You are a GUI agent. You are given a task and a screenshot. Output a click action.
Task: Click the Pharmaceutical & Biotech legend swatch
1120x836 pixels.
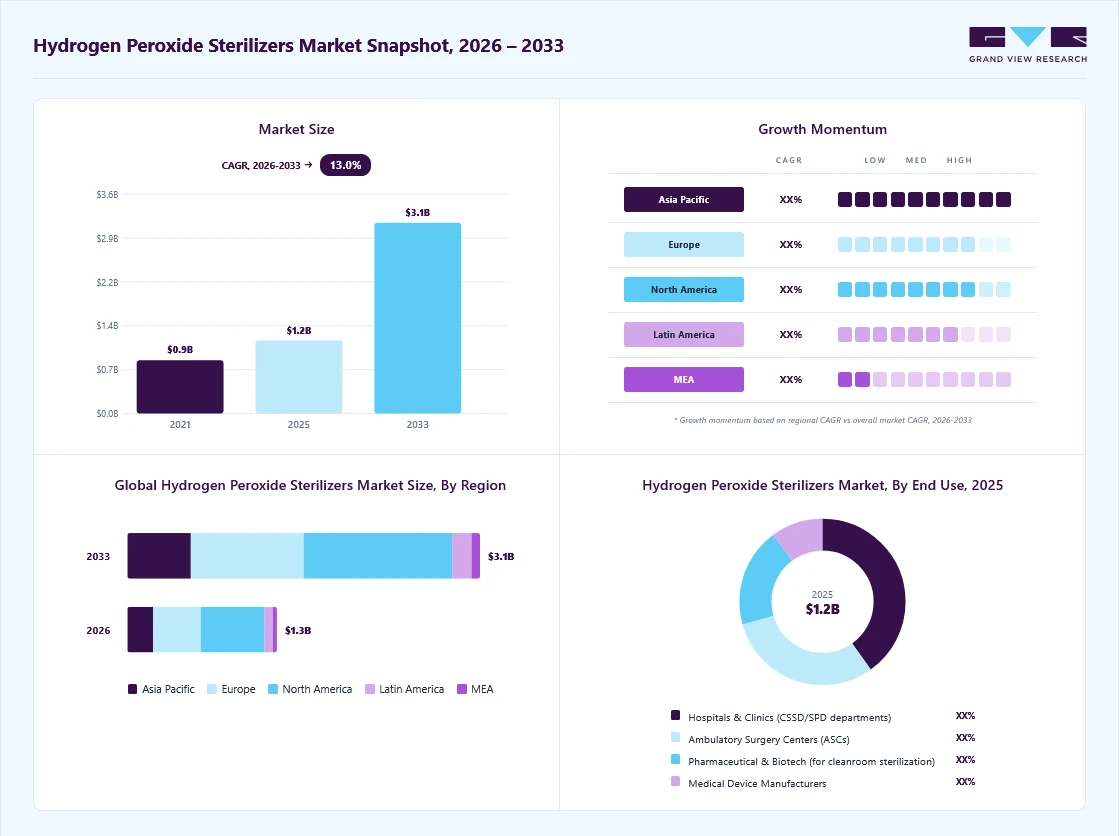(676, 760)
